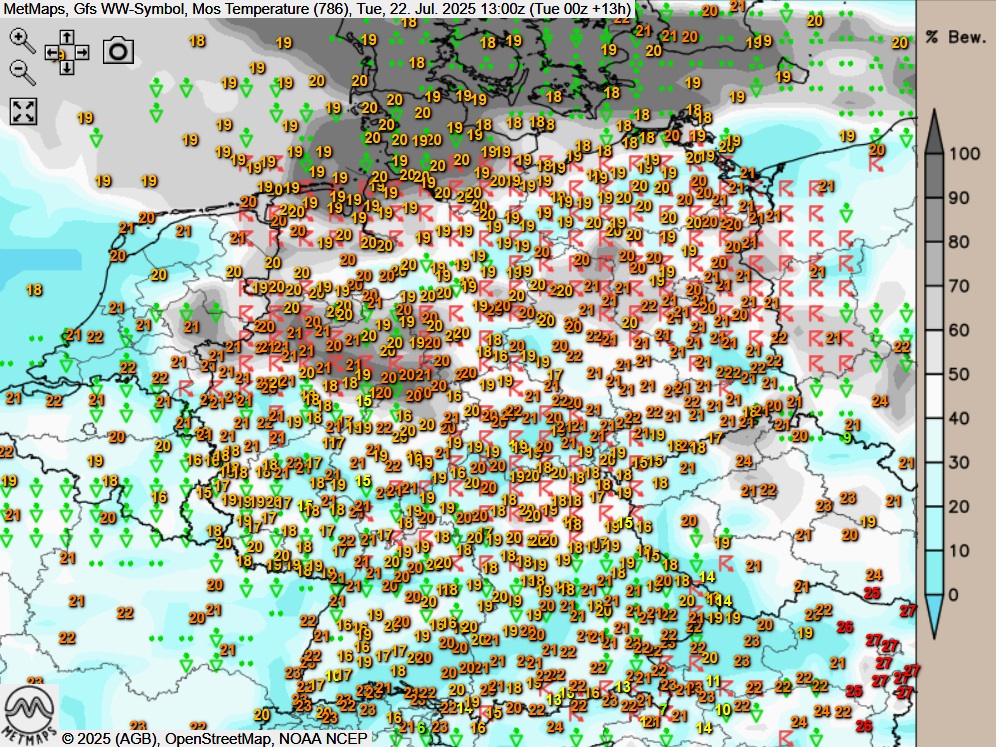Click the '% Bew.' legend label
This screenshot has width=997, height=747.
click(x=956, y=38)
